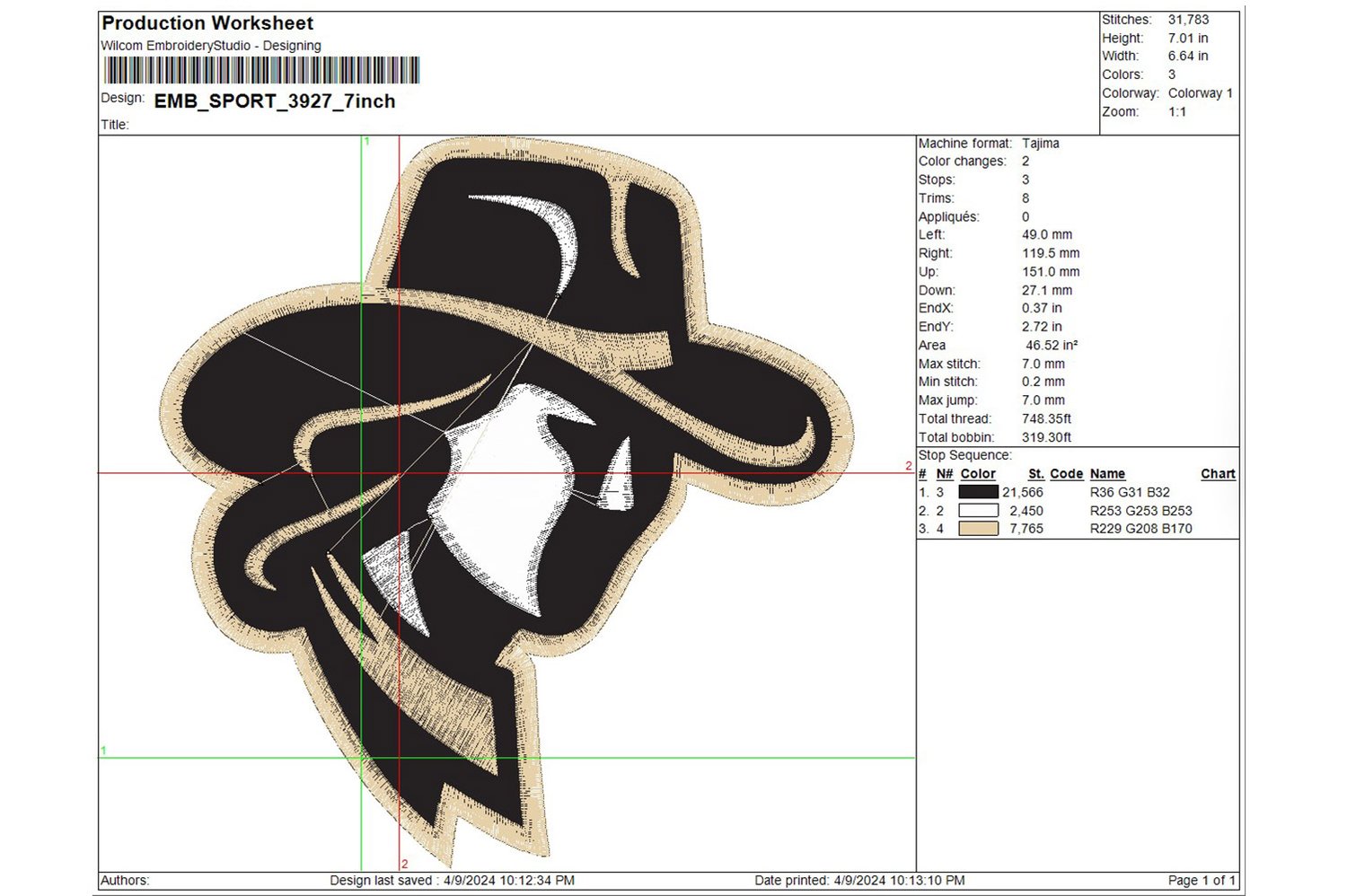Click the "Trims:" label
Screen dimensions: 1347x896
click(x=937, y=198)
